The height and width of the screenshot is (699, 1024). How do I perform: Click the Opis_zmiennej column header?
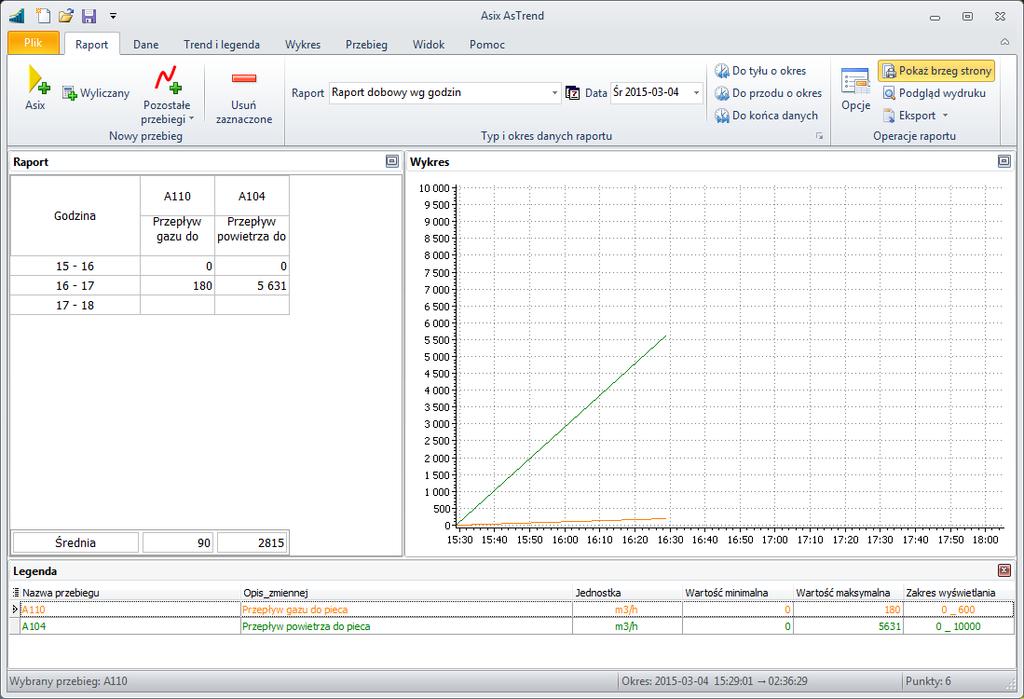click(407, 593)
